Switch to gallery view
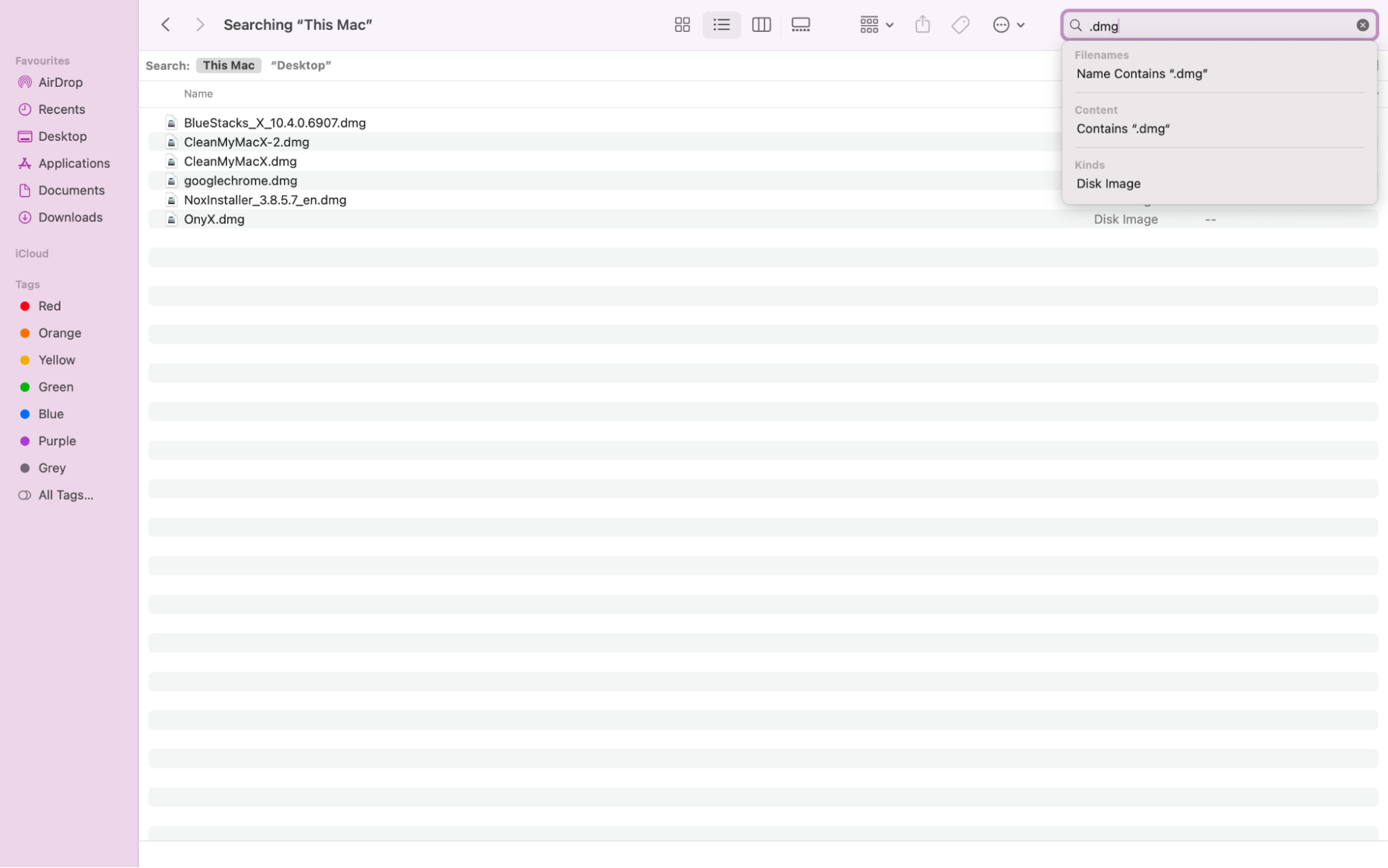 click(x=801, y=25)
